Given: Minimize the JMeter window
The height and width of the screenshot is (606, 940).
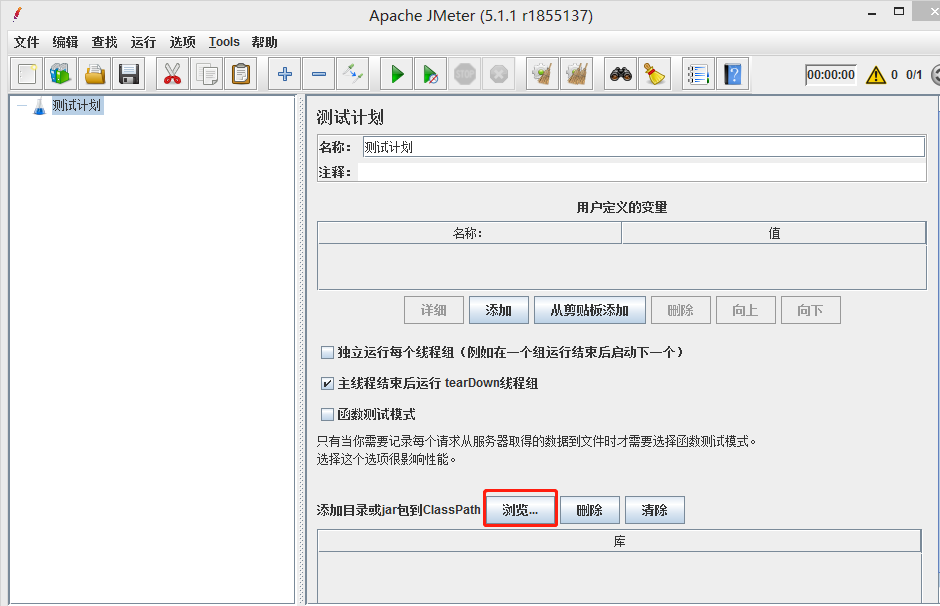Looking at the screenshot, I should click(872, 13).
